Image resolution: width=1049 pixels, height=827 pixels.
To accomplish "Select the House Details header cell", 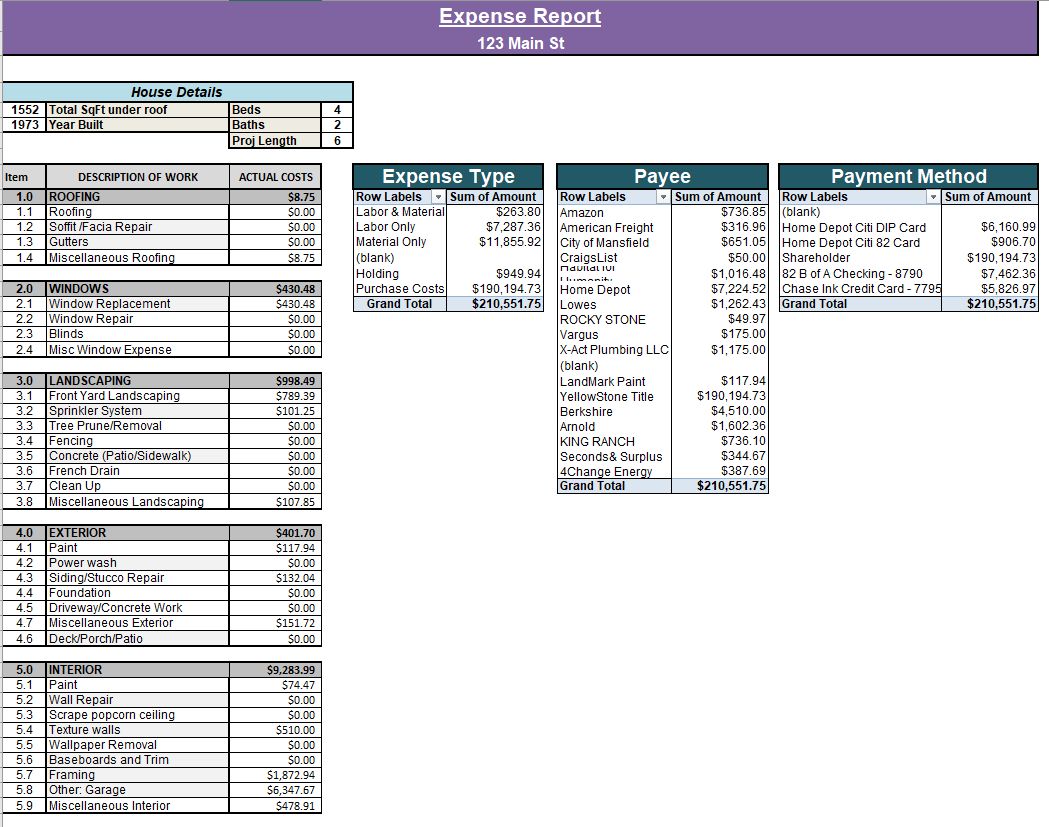I will click(x=177, y=92).
